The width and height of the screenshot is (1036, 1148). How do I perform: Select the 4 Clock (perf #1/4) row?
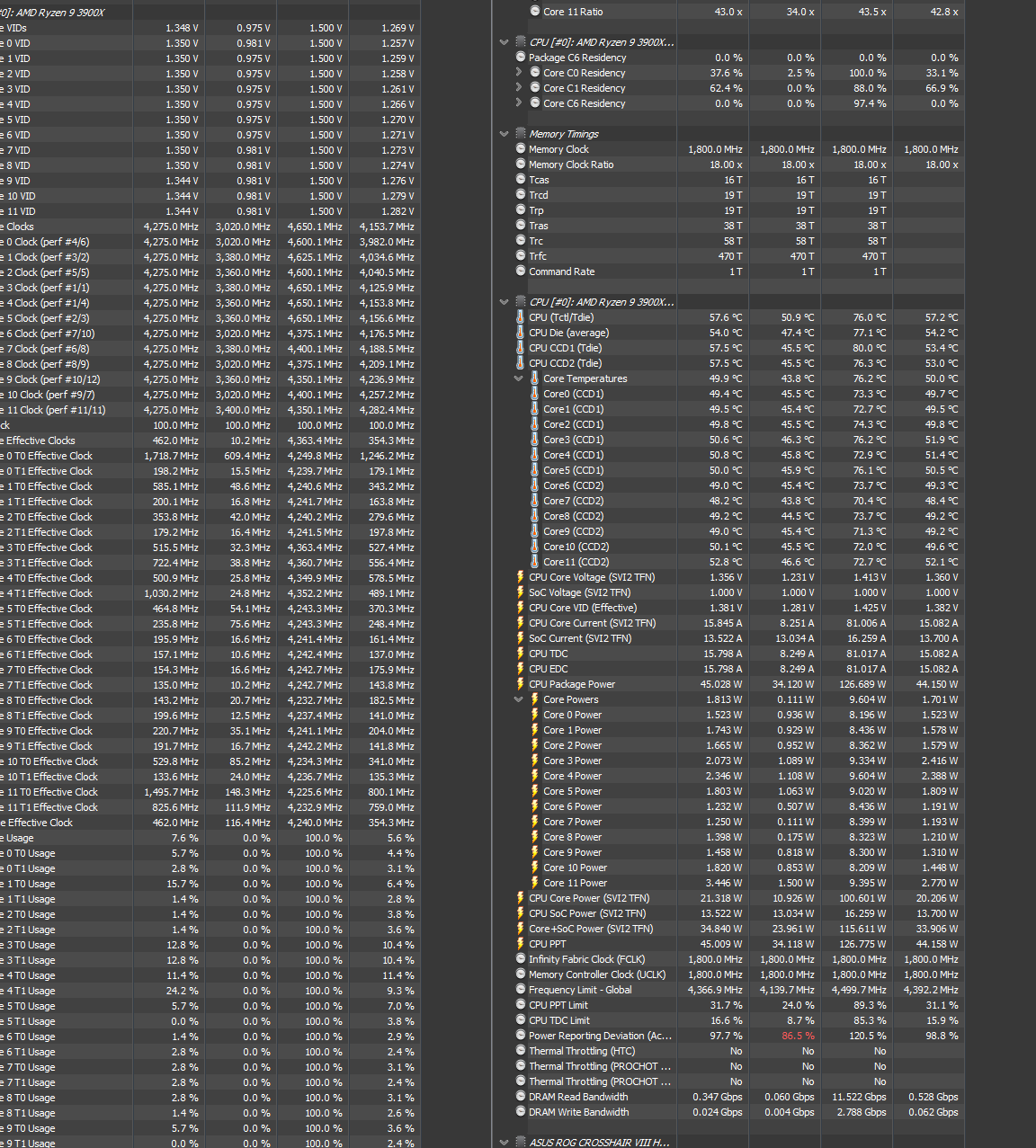pos(210,303)
